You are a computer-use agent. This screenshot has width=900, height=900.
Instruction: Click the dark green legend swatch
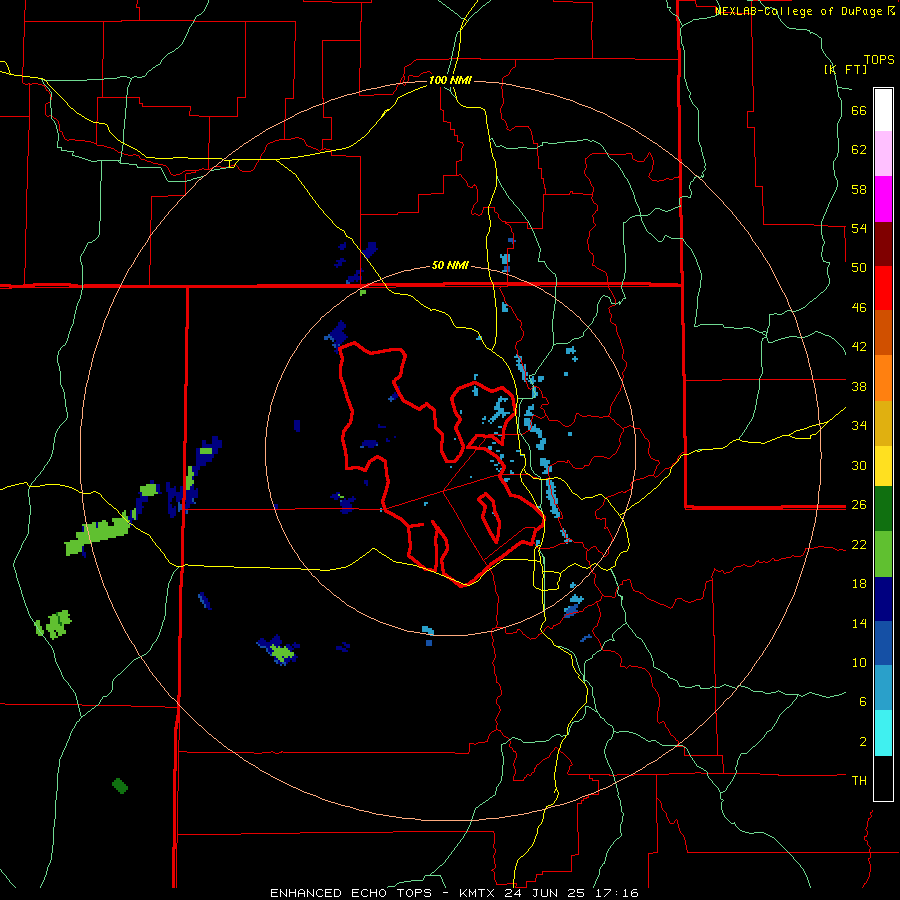[883, 509]
